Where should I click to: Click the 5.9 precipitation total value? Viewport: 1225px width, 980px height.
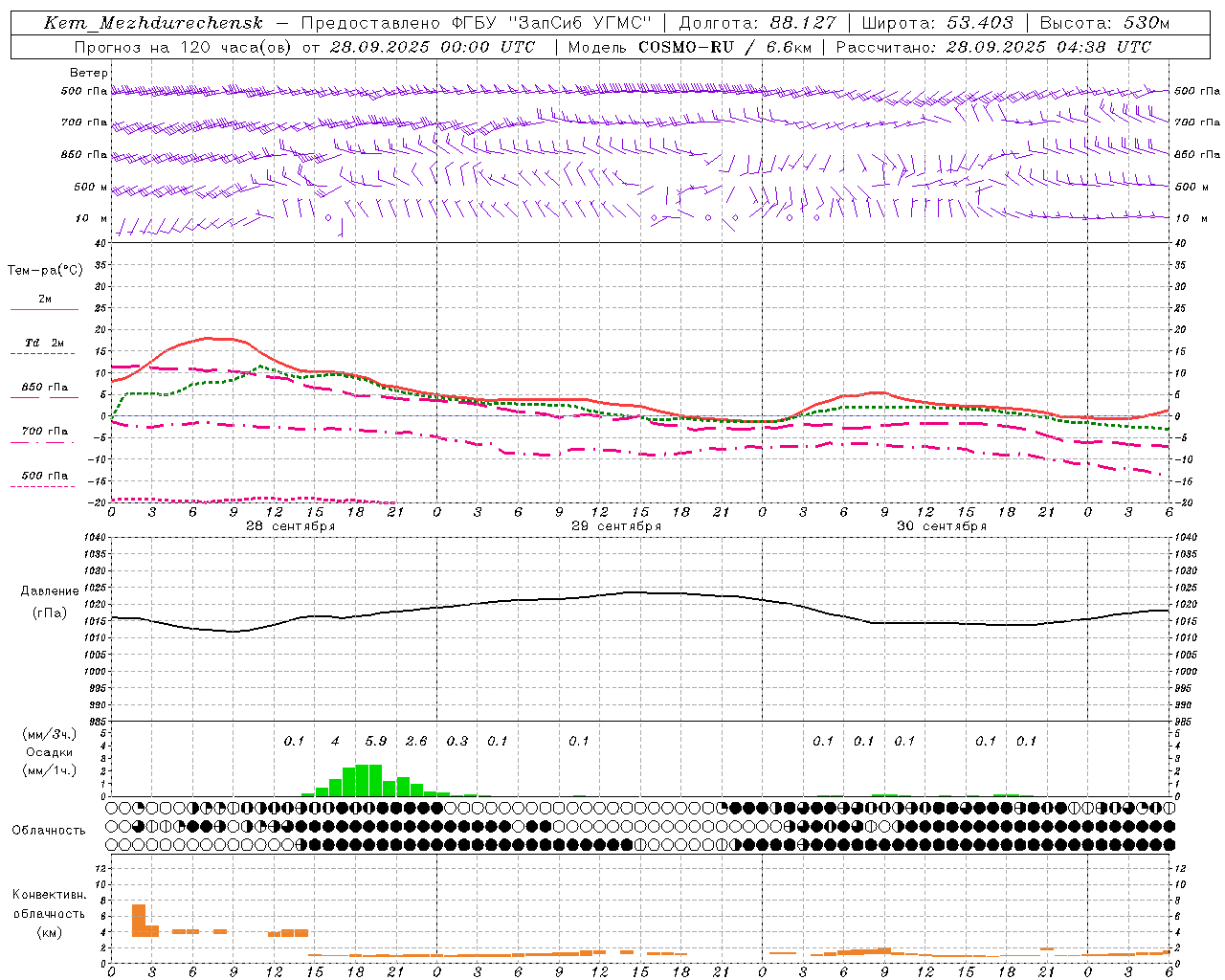click(376, 741)
